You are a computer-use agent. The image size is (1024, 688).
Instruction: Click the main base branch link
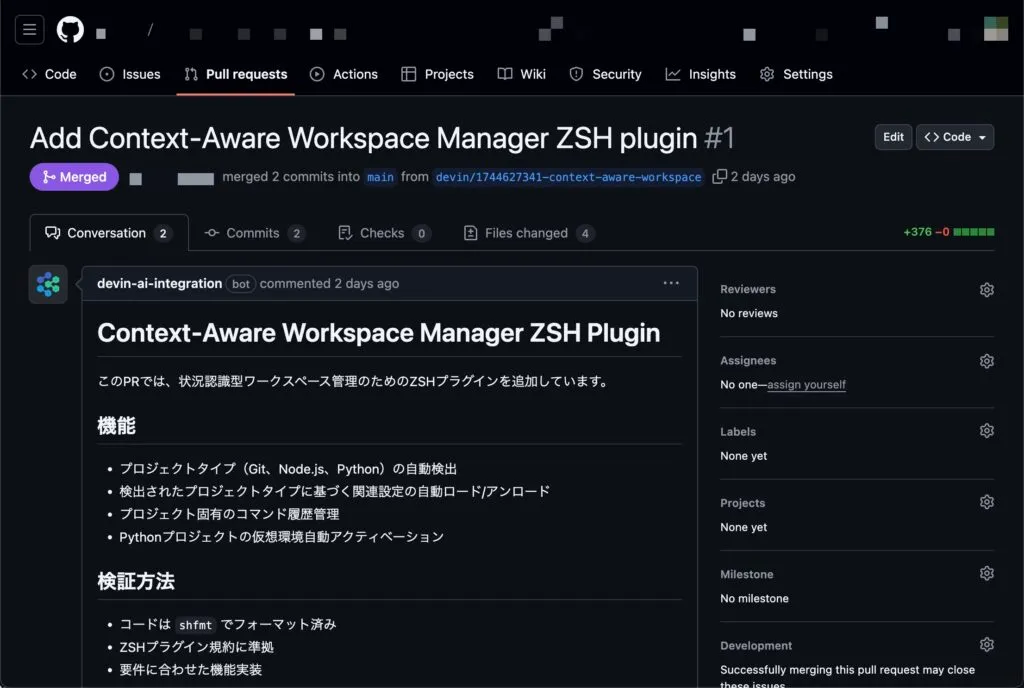click(x=380, y=177)
